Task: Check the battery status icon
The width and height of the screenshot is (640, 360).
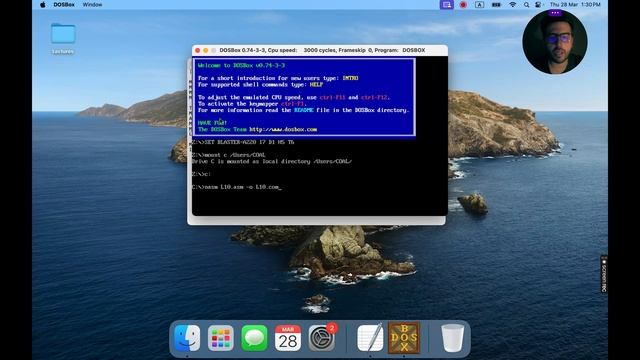Action: 496,5
